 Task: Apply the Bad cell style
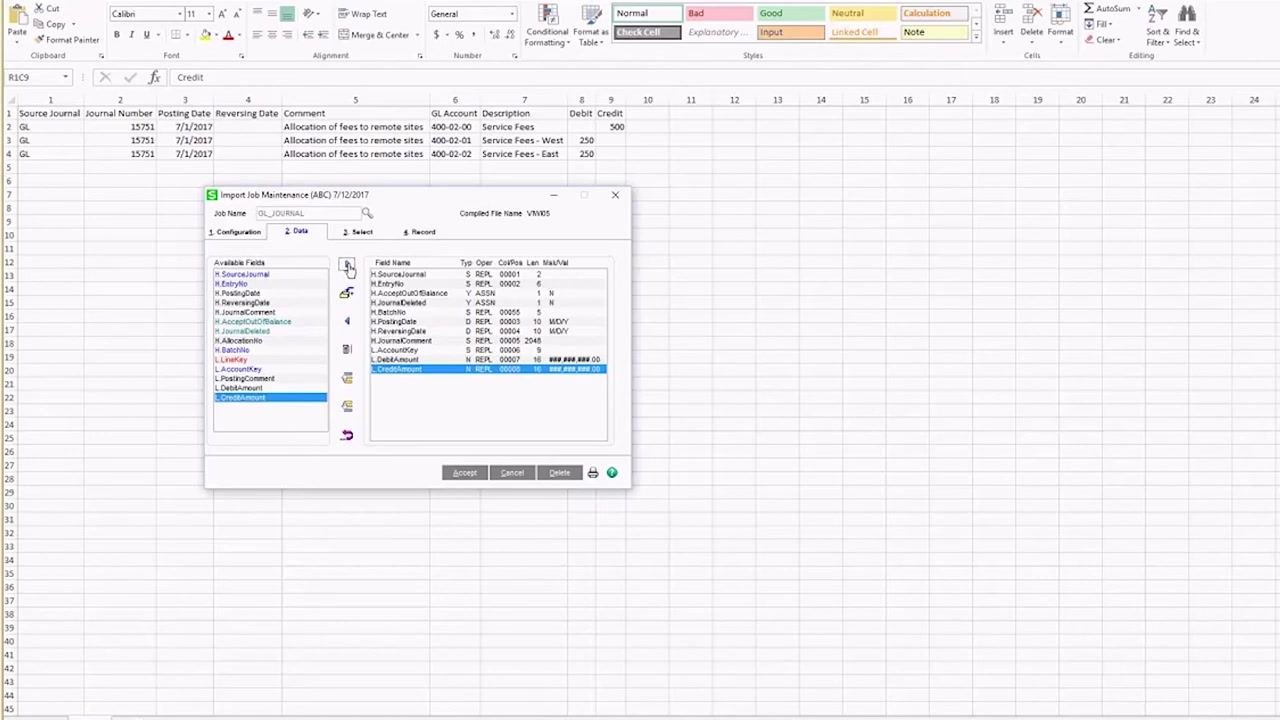pos(718,13)
